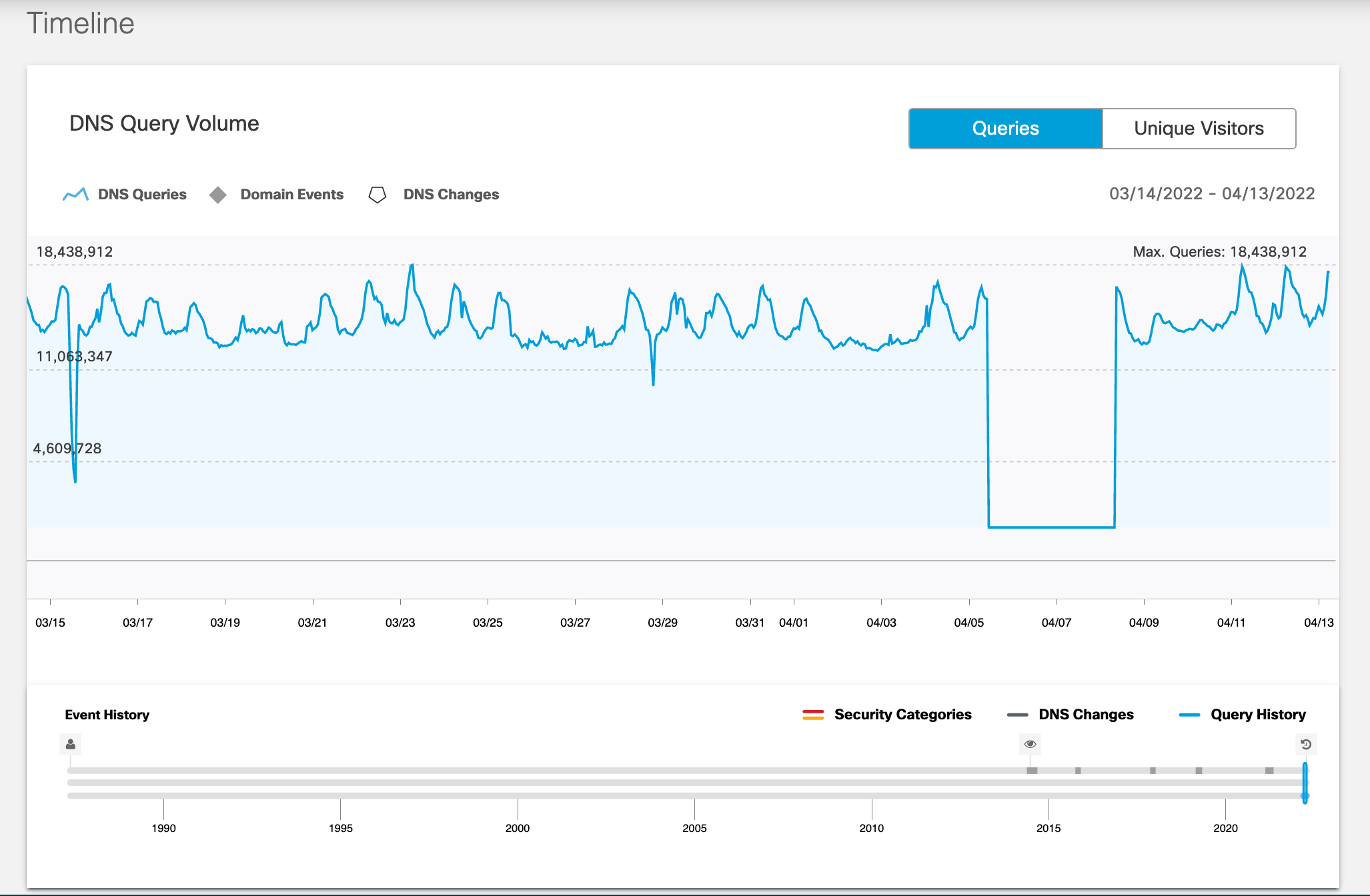Click the blue range handle on event timeline
Image resolution: width=1370 pixels, height=896 pixels.
click(x=1305, y=783)
